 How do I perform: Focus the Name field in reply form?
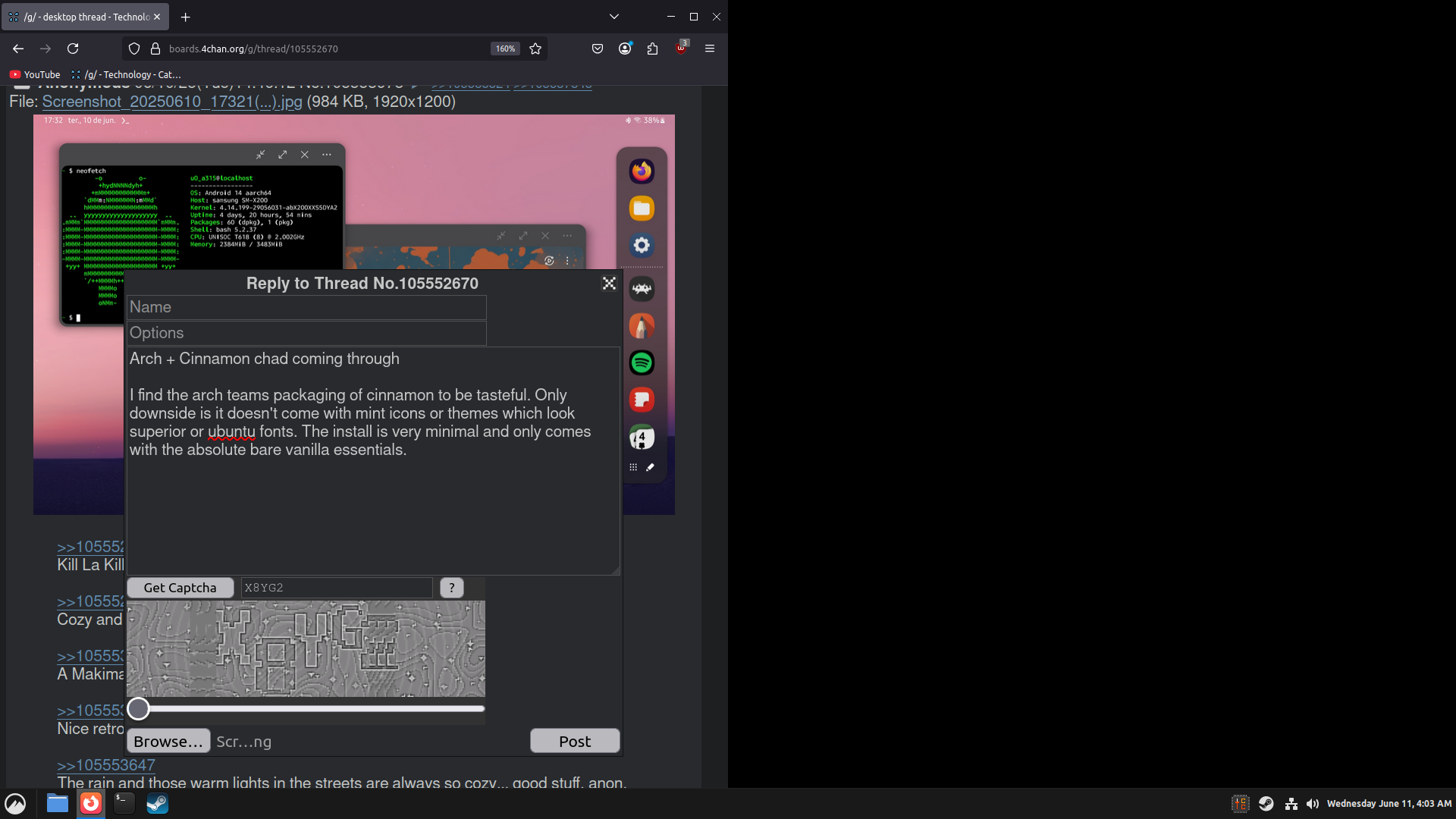click(x=306, y=307)
